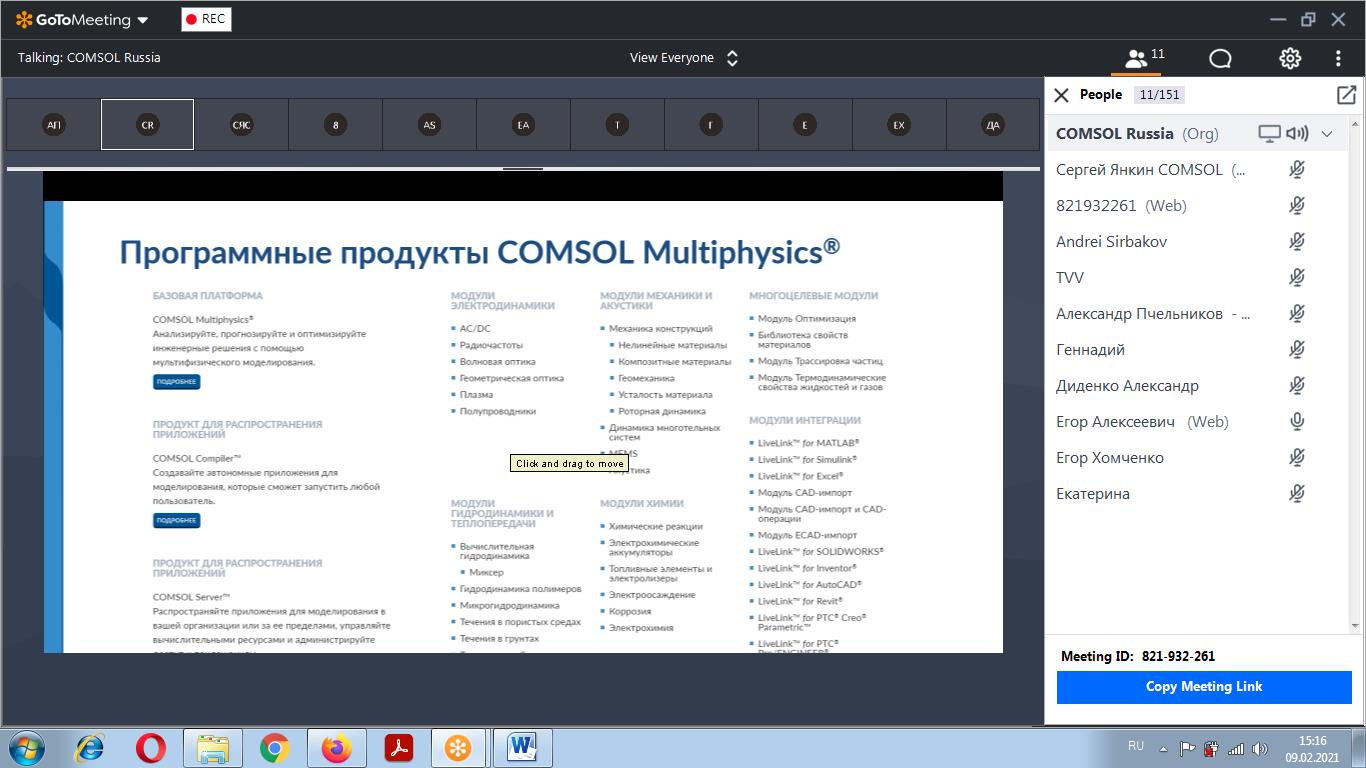
Task: Click COMSOL Russia screen sharing monitor icon
Action: [x=1269, y=134]
